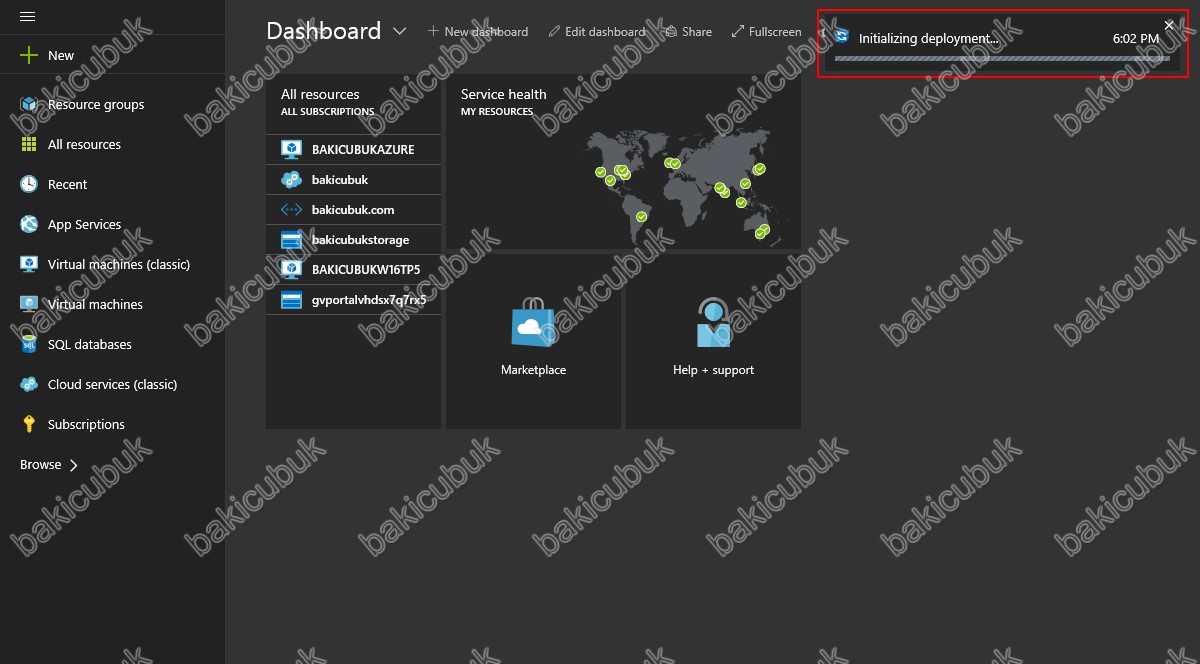Click Virtual machines sidebar label

[x=95, y=305]
